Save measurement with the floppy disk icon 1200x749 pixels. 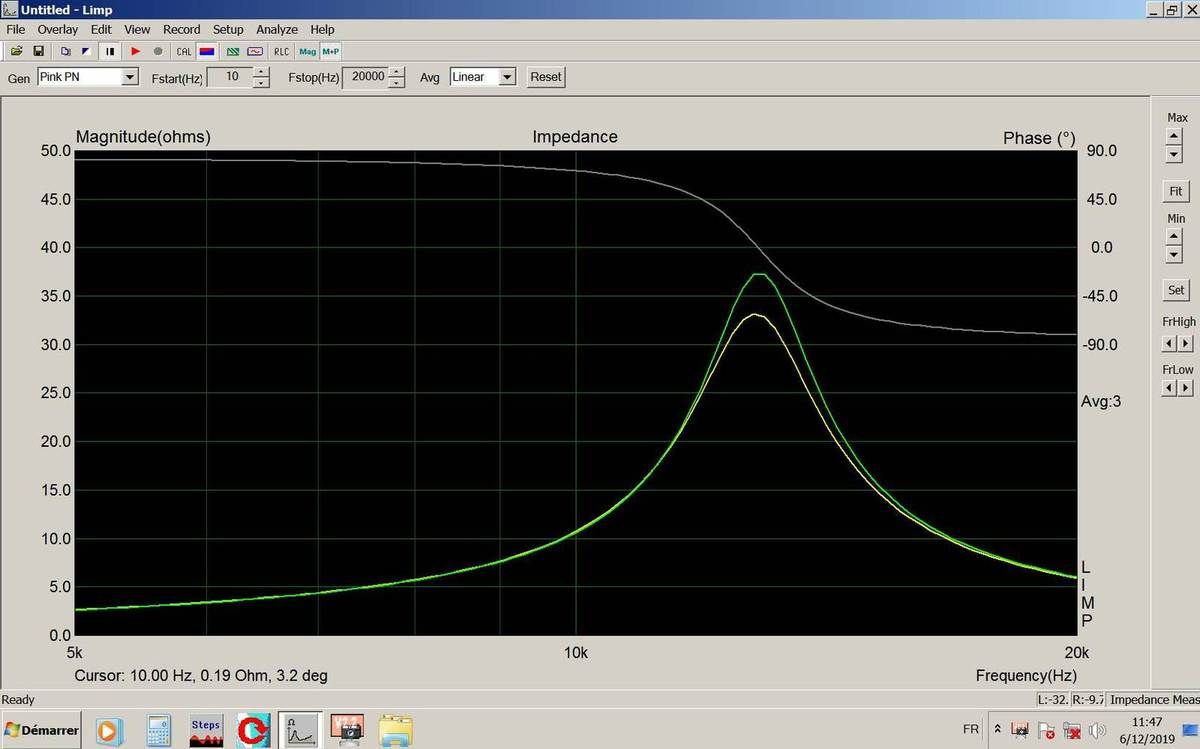click(38, 51)
